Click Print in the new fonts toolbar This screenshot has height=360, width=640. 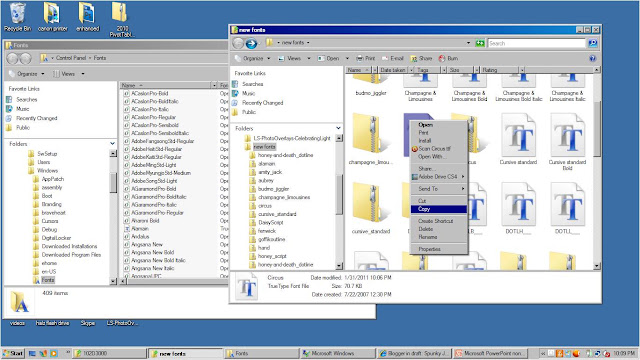click(x=366, y=58)
